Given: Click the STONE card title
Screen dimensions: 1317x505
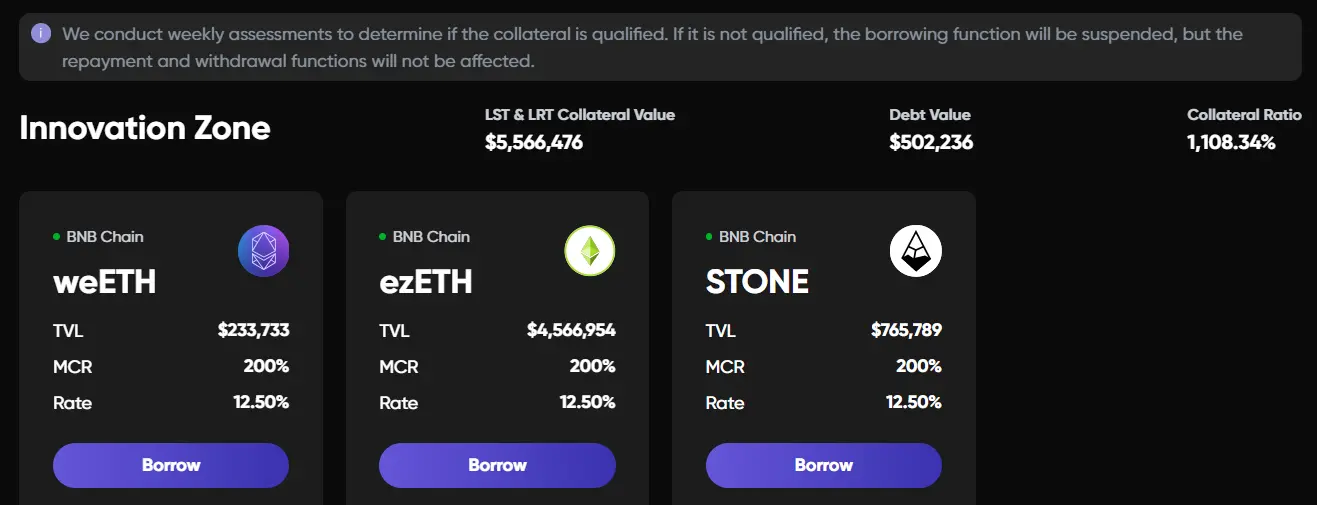Looking at the screenshot, I should pos(757,282).
